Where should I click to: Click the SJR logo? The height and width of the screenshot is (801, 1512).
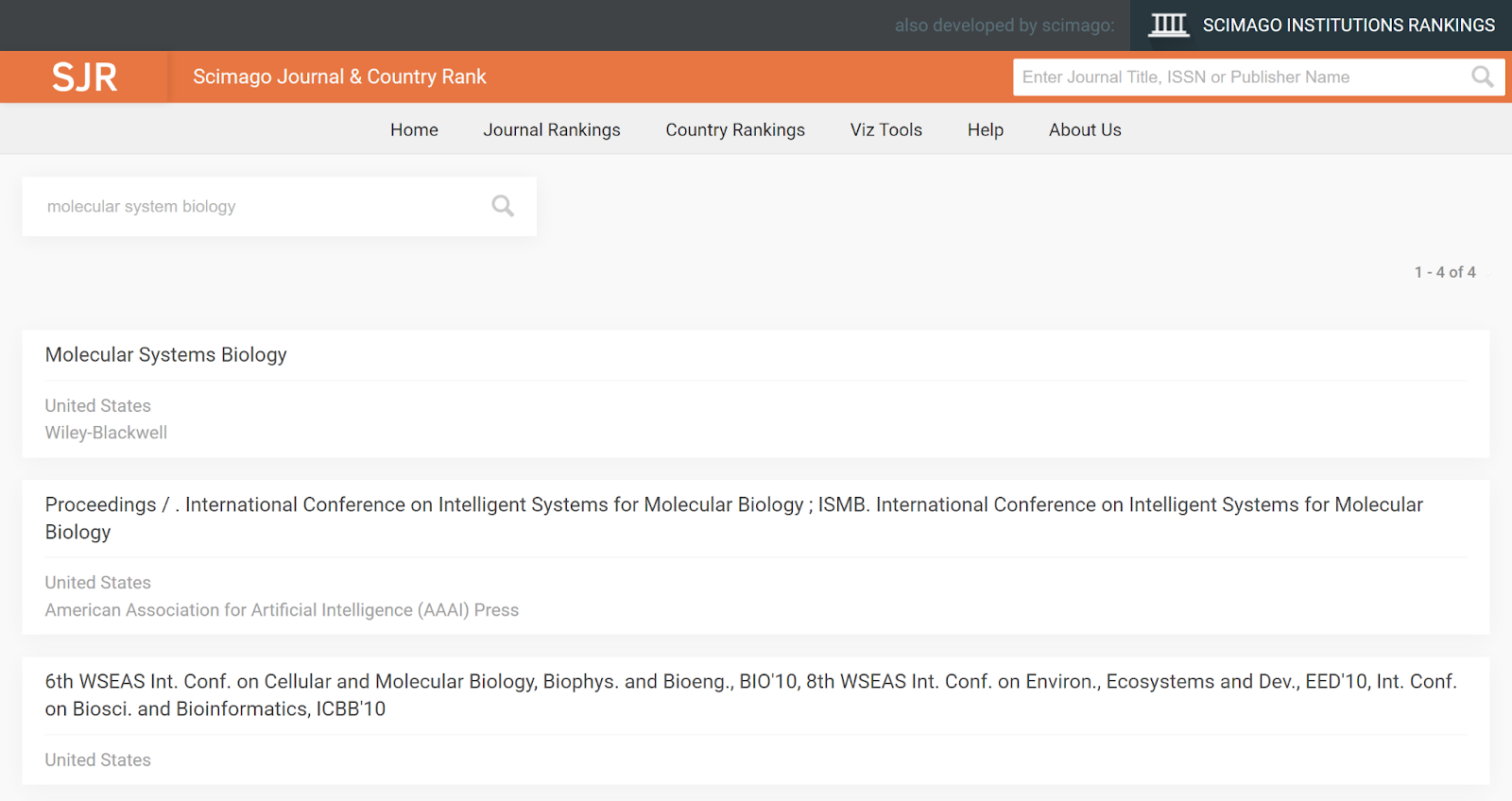(84, 77)
